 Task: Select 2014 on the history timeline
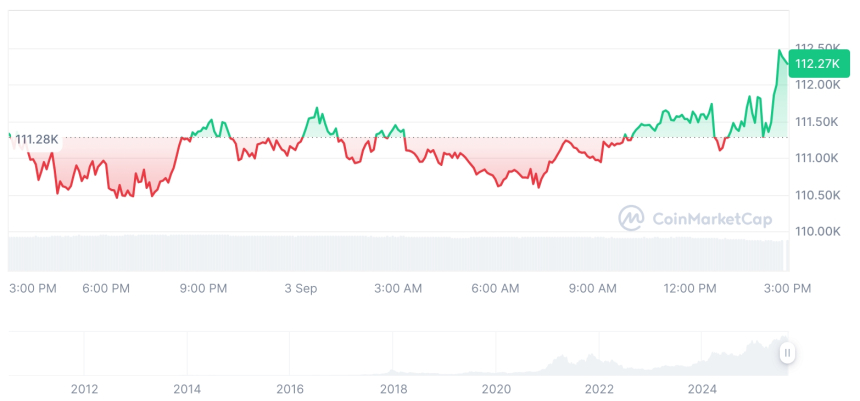click(x=186, y=388)
